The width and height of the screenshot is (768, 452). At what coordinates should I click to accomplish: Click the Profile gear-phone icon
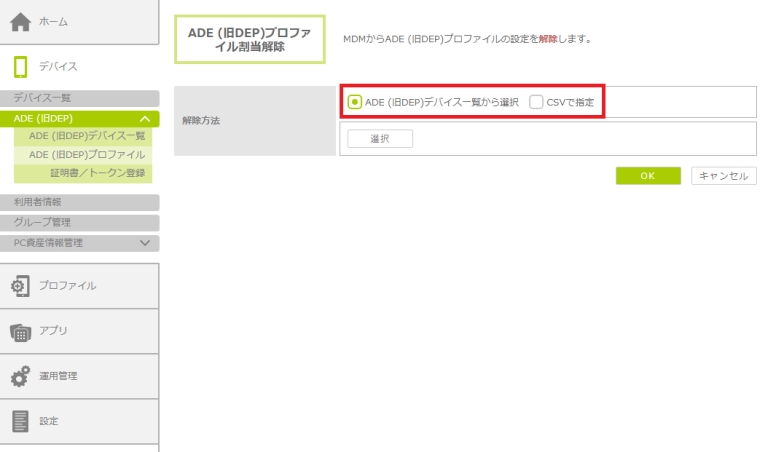point(21,286)
